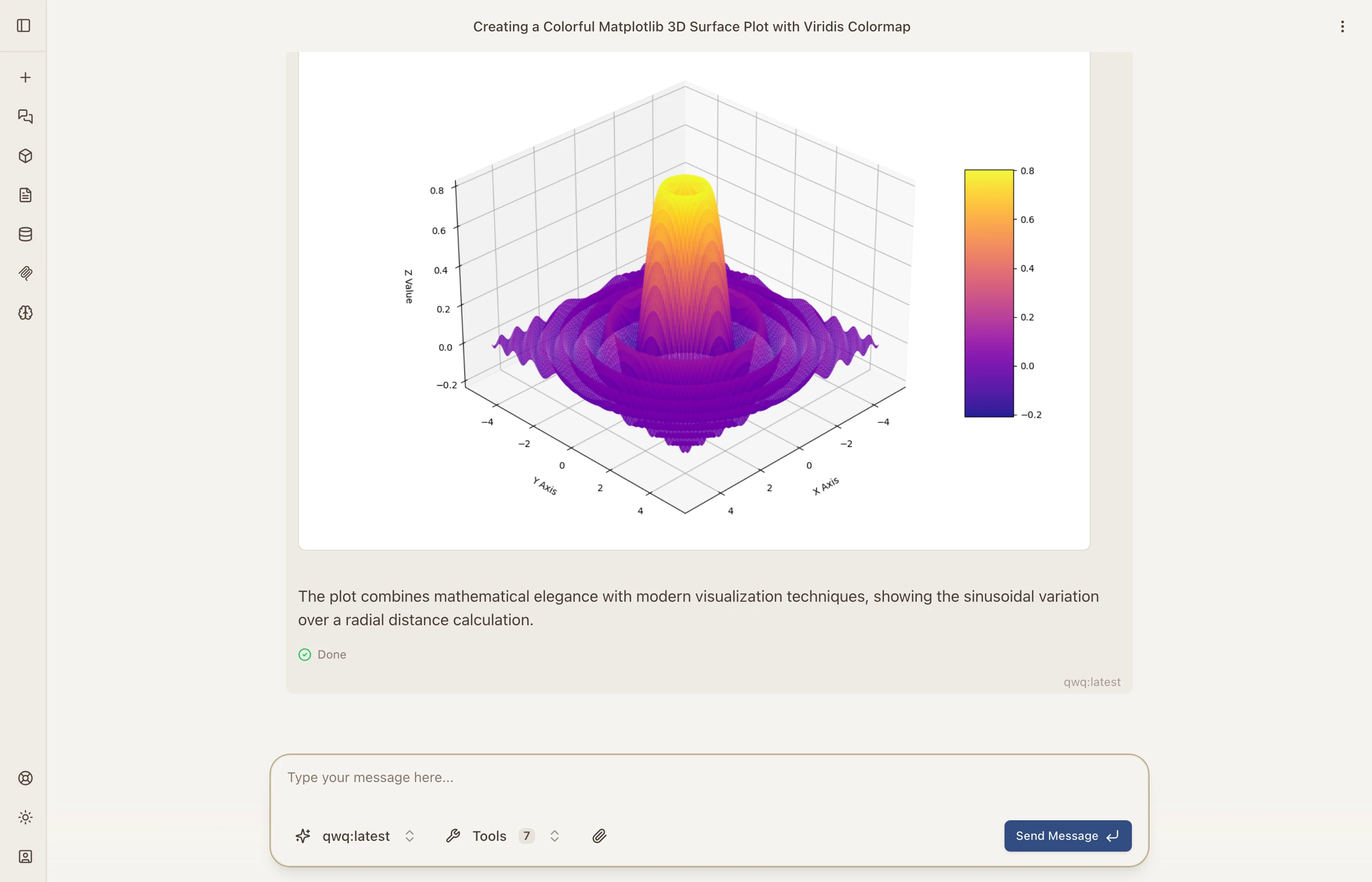Open the documents page icon
Screen dimensions: 1372x882
point(25,196)
